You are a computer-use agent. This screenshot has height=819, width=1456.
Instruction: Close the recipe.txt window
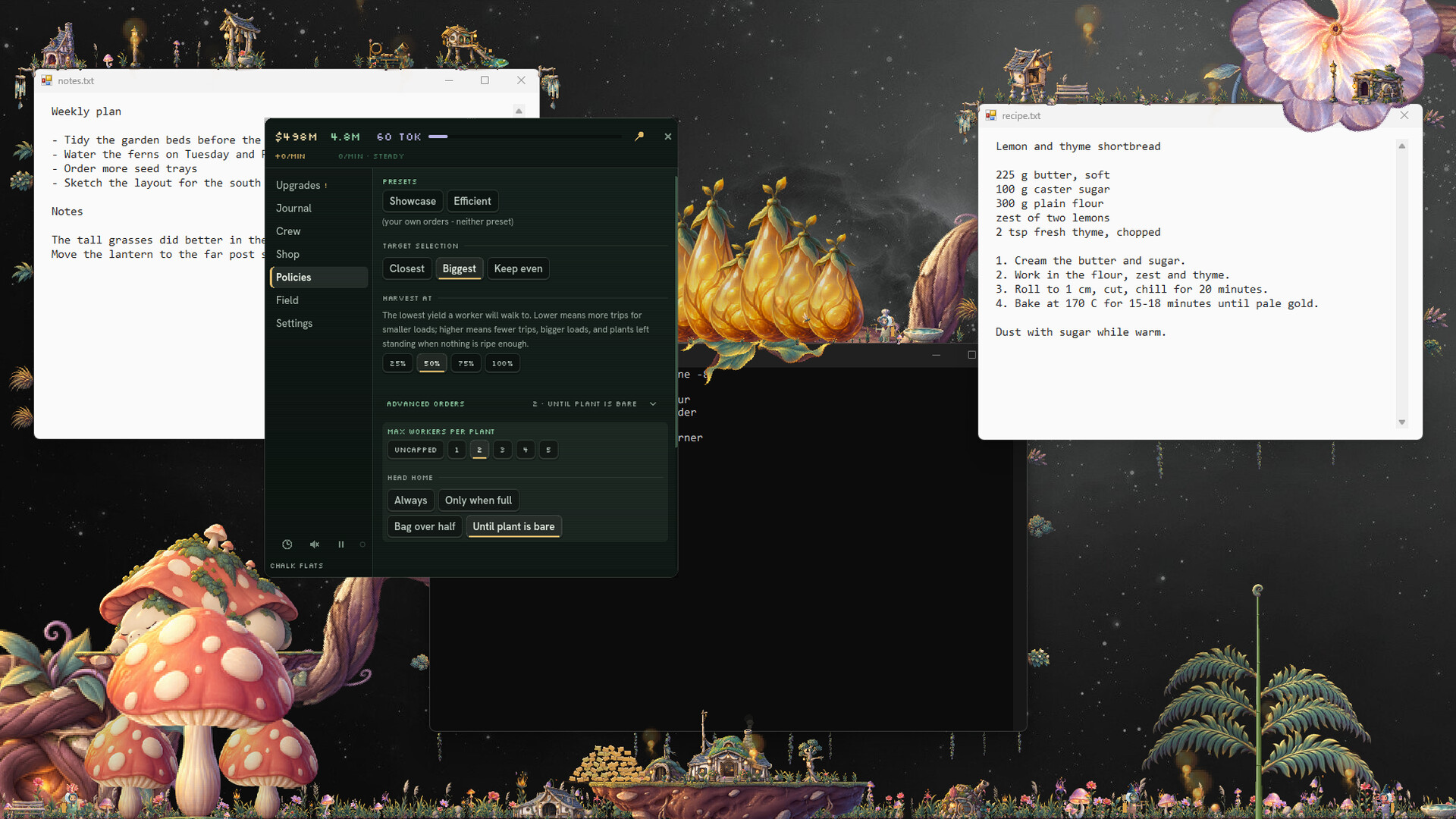pyautogui.click(x=1404, y=115)
